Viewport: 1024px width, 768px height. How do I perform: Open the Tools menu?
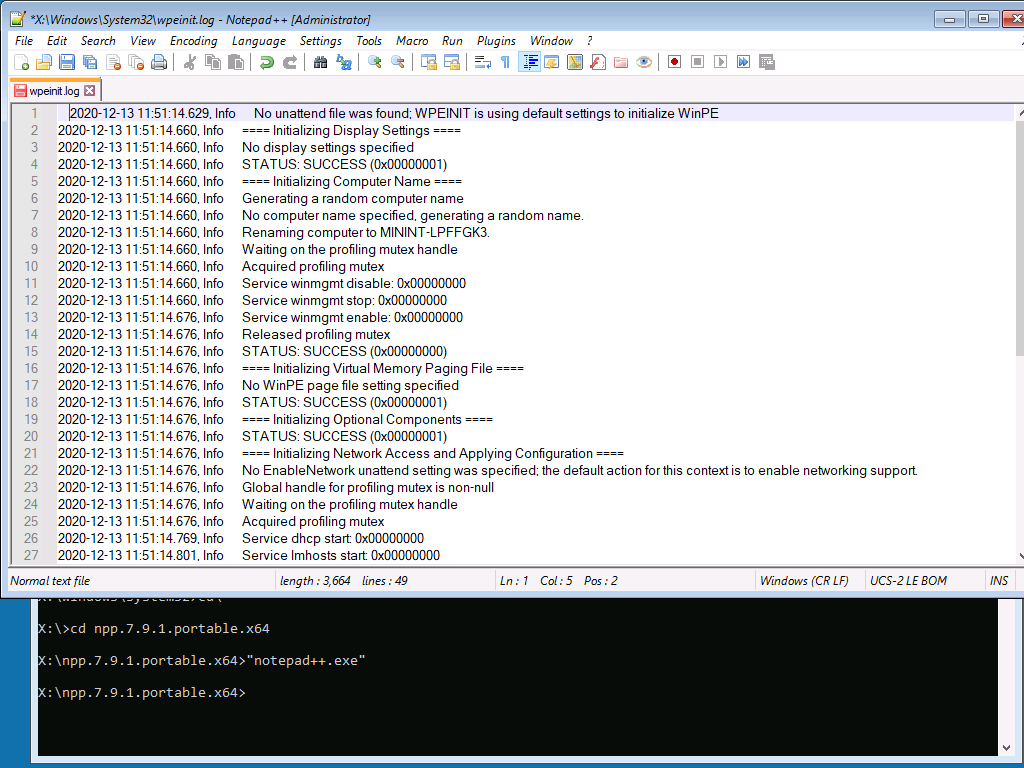368,40
